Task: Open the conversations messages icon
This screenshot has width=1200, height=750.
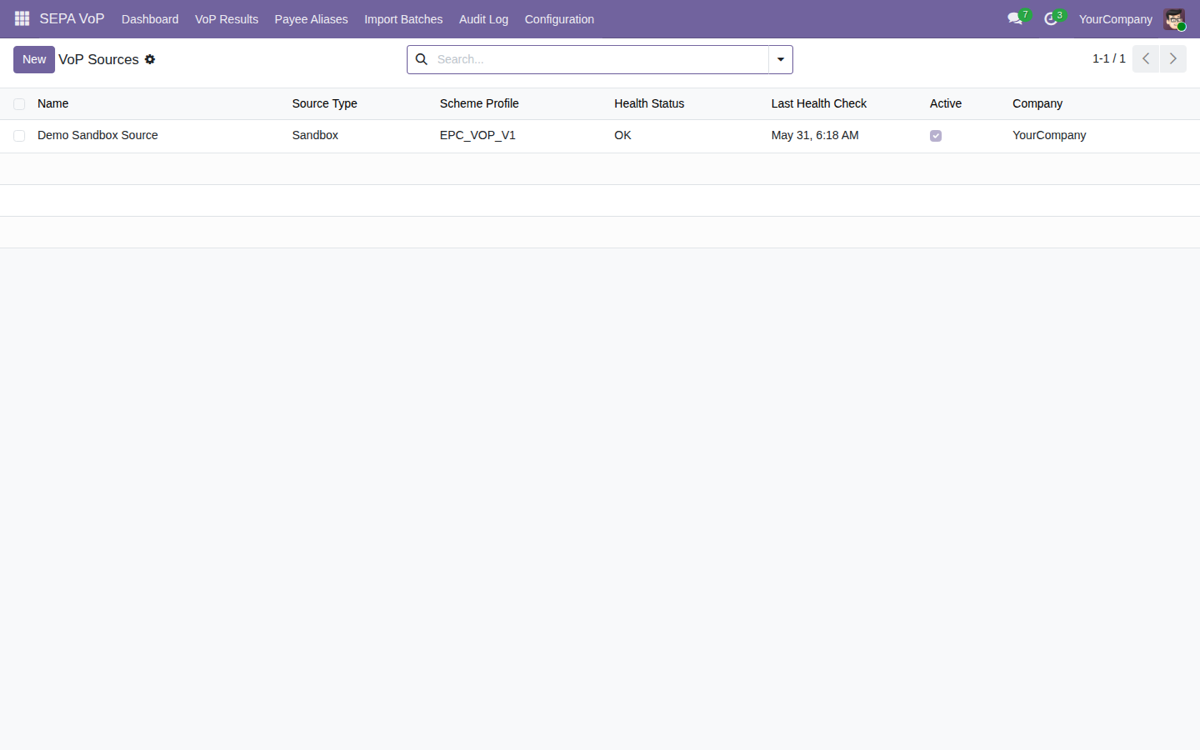Action: (x=1015, y=19)
